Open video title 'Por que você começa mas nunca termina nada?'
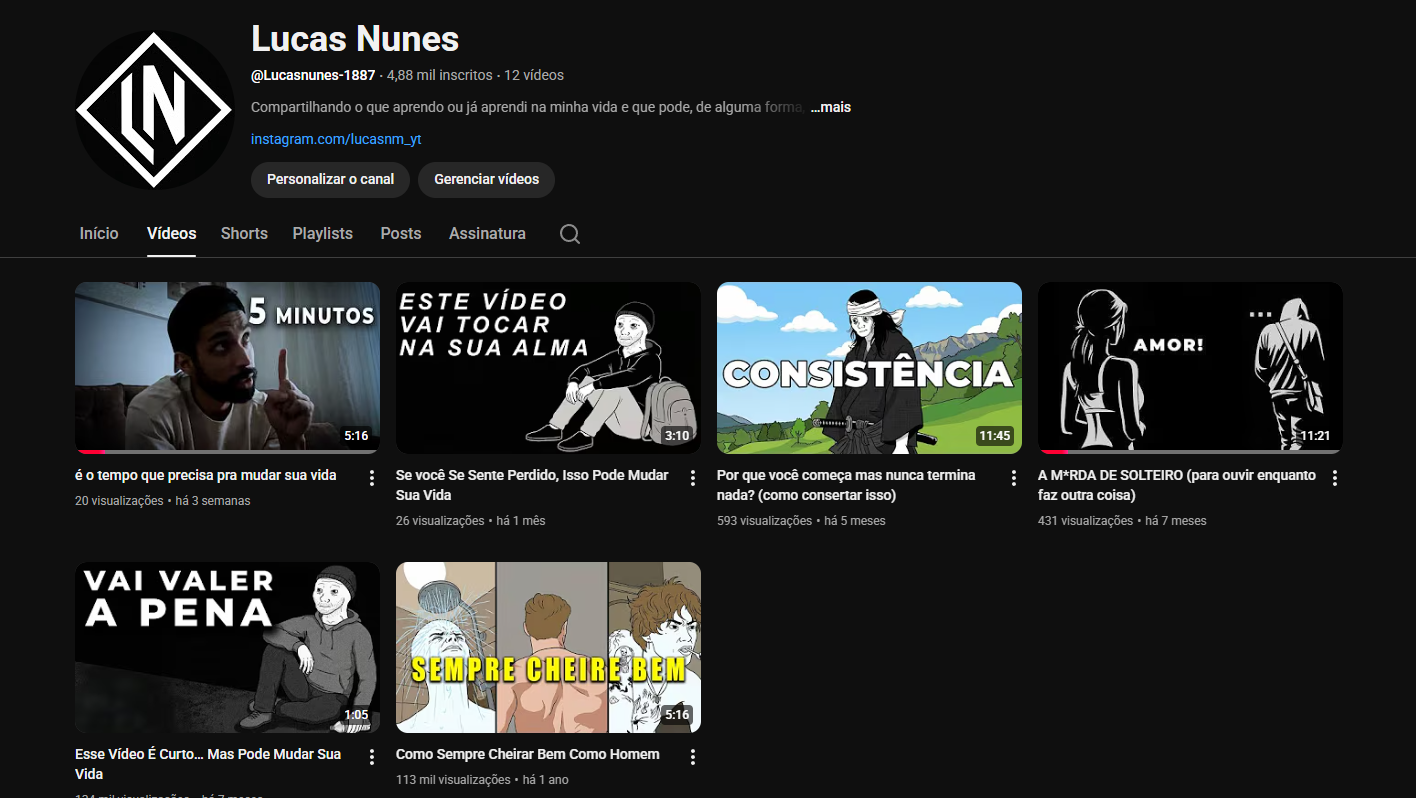The image size is (1416, 798). point(846,485)
